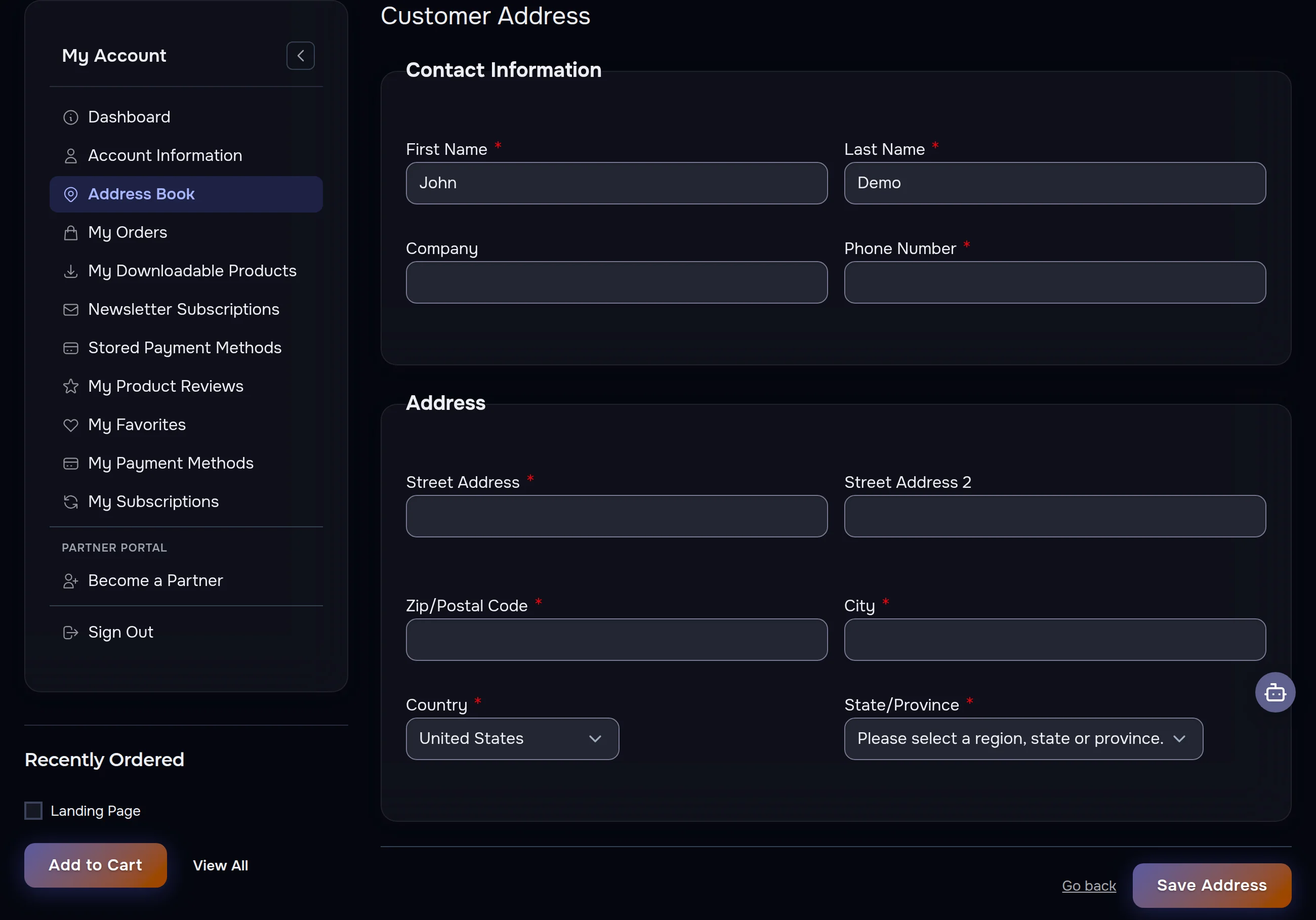Click the My Orders bag icon
The height and width of the screenshot is (920, 1316).
click(70, 233)
